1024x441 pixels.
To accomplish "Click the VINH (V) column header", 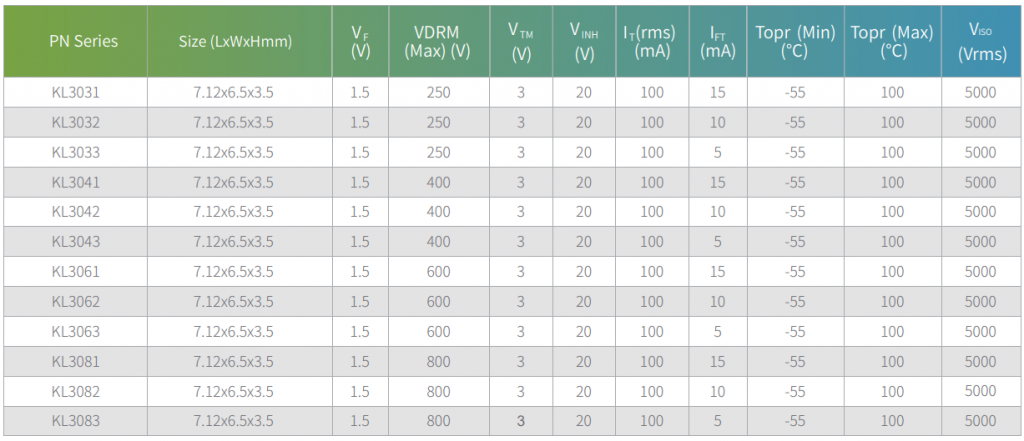I will point(584,41).
